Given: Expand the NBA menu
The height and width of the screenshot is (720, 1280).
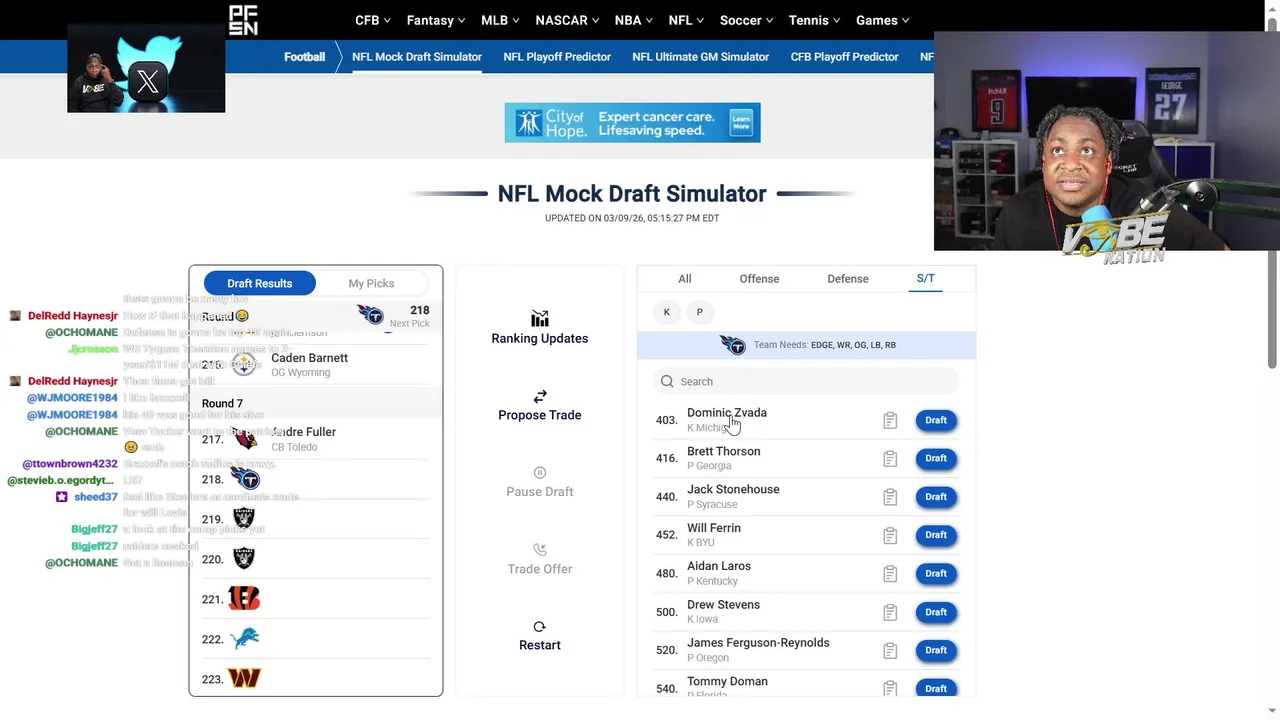Looking at the screenshot, I should pyautogui.click(x=634, y=20).
